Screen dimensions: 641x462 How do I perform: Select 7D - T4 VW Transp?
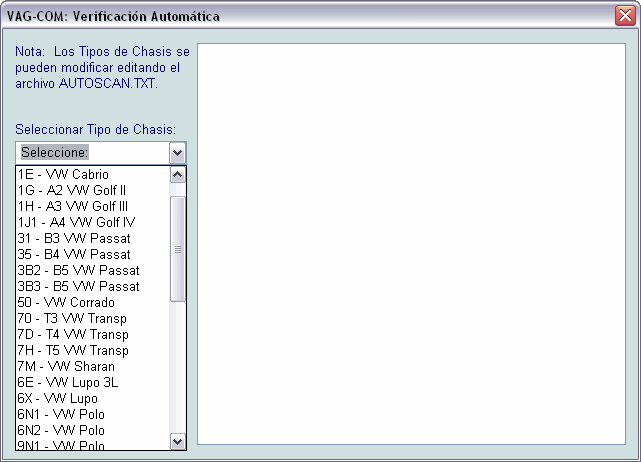coord(73,334)
